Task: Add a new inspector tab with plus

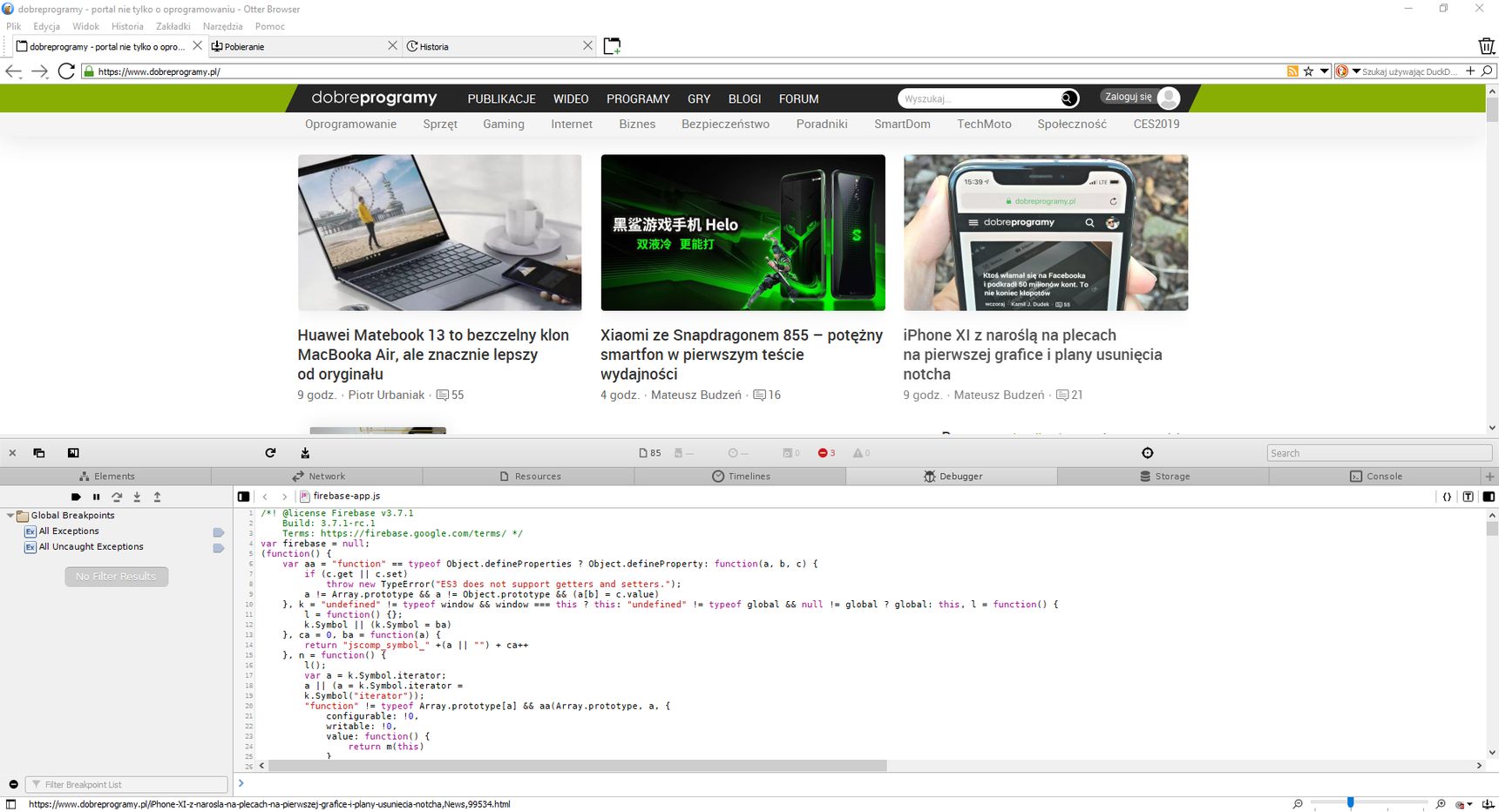Action: tap(1489, 477)
